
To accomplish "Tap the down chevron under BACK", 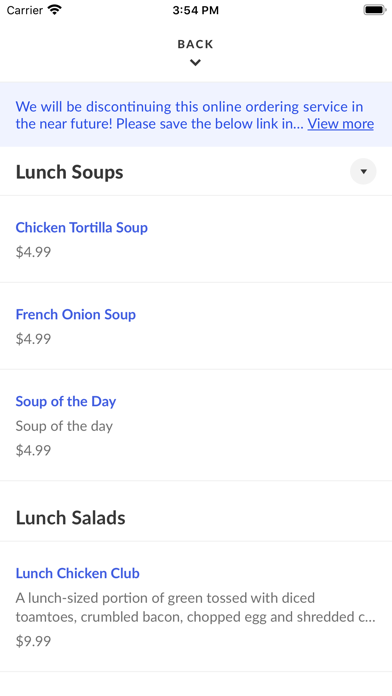I will tap(195, 63).
